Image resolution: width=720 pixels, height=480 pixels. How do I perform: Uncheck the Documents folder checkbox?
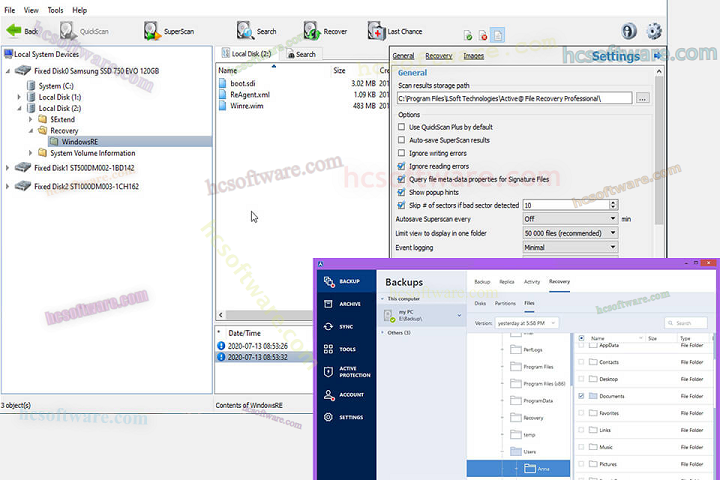pos(581,396)
